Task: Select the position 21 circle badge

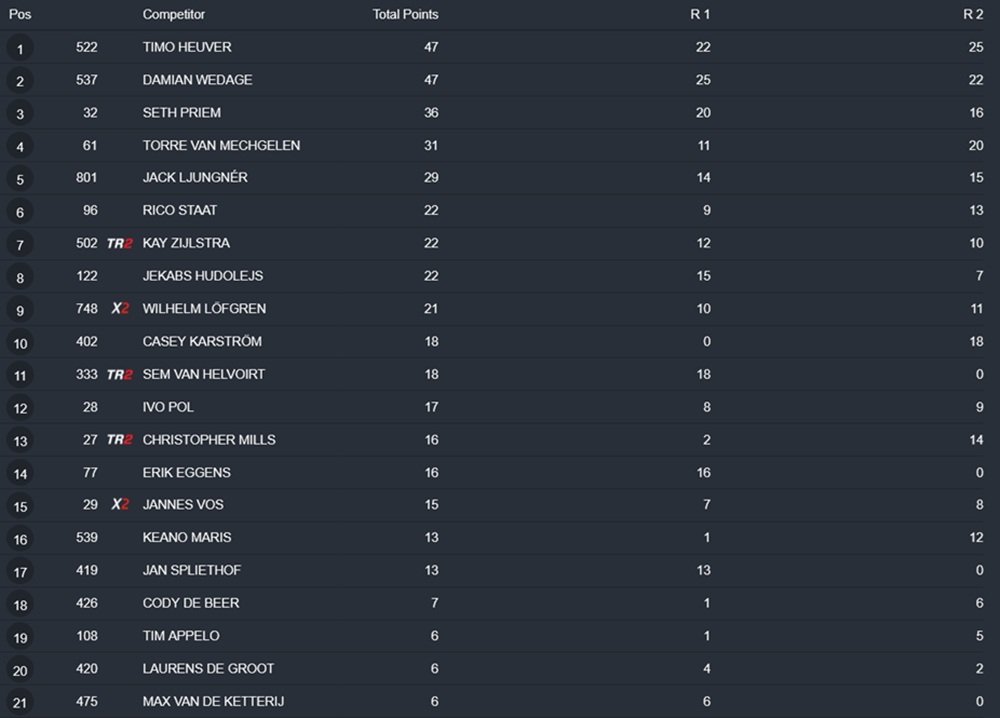Action: pyautogui.click(x=20, y=703)
